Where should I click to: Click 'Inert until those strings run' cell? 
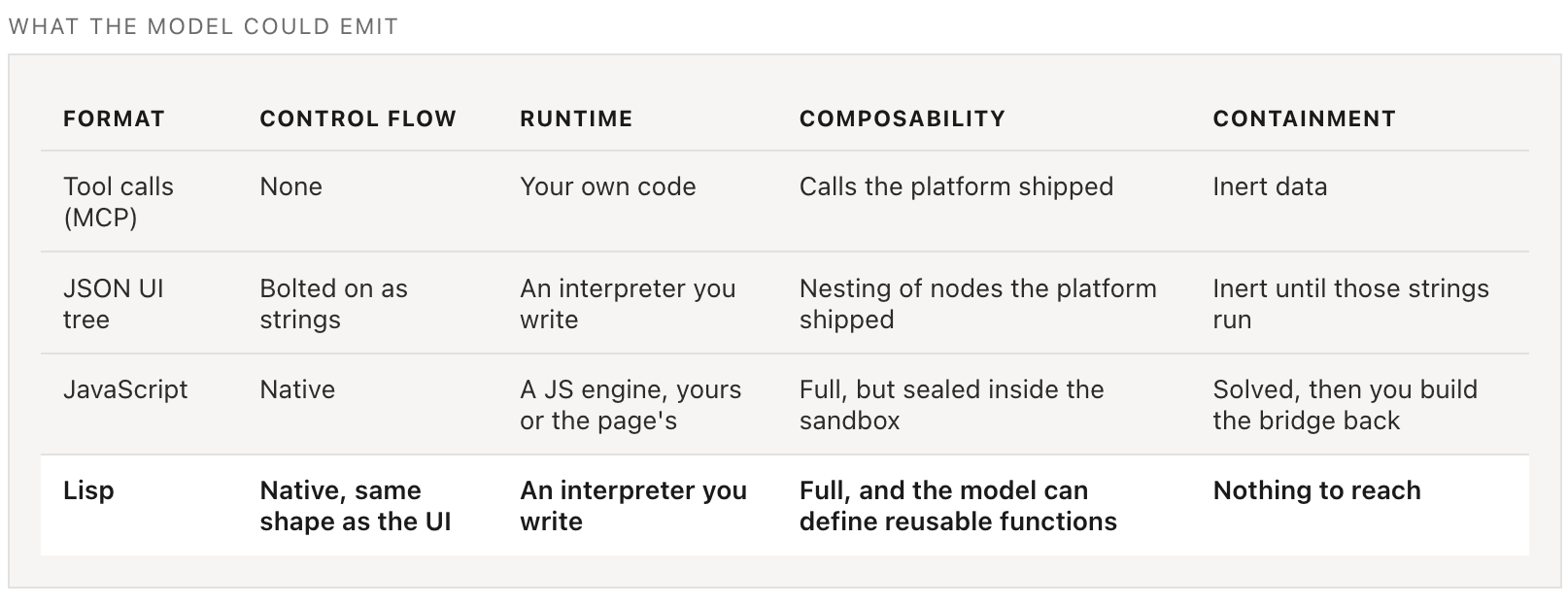1350,304
